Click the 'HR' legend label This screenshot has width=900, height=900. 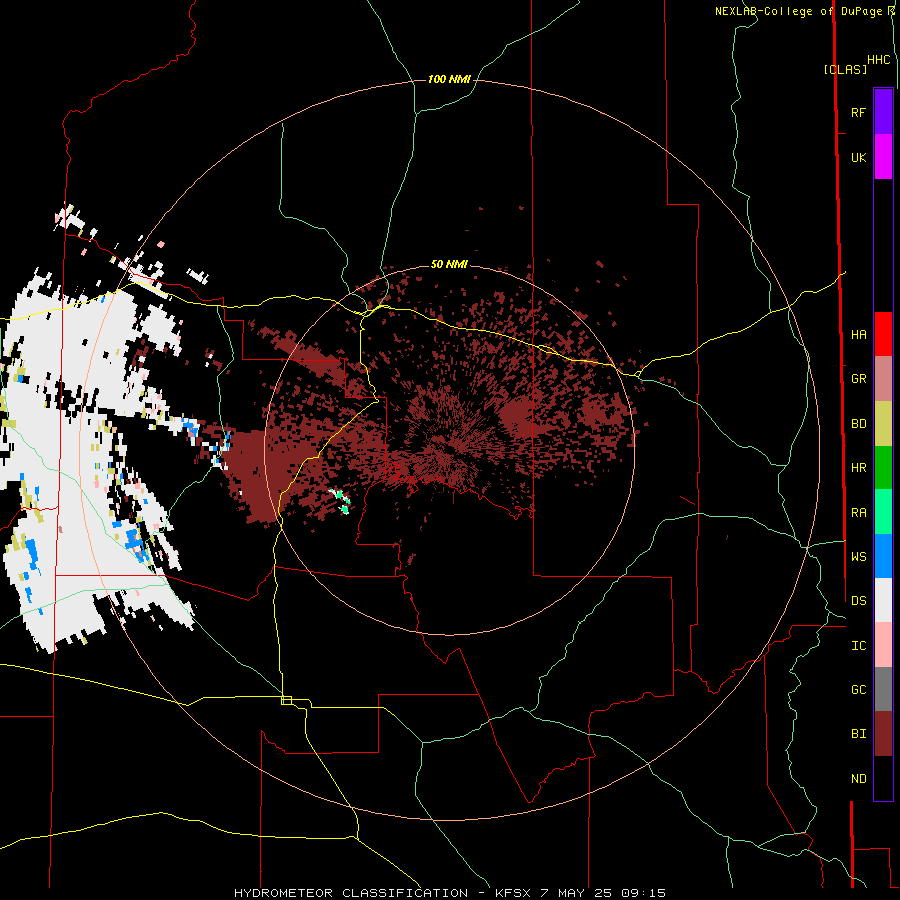[x=858, y=468]
